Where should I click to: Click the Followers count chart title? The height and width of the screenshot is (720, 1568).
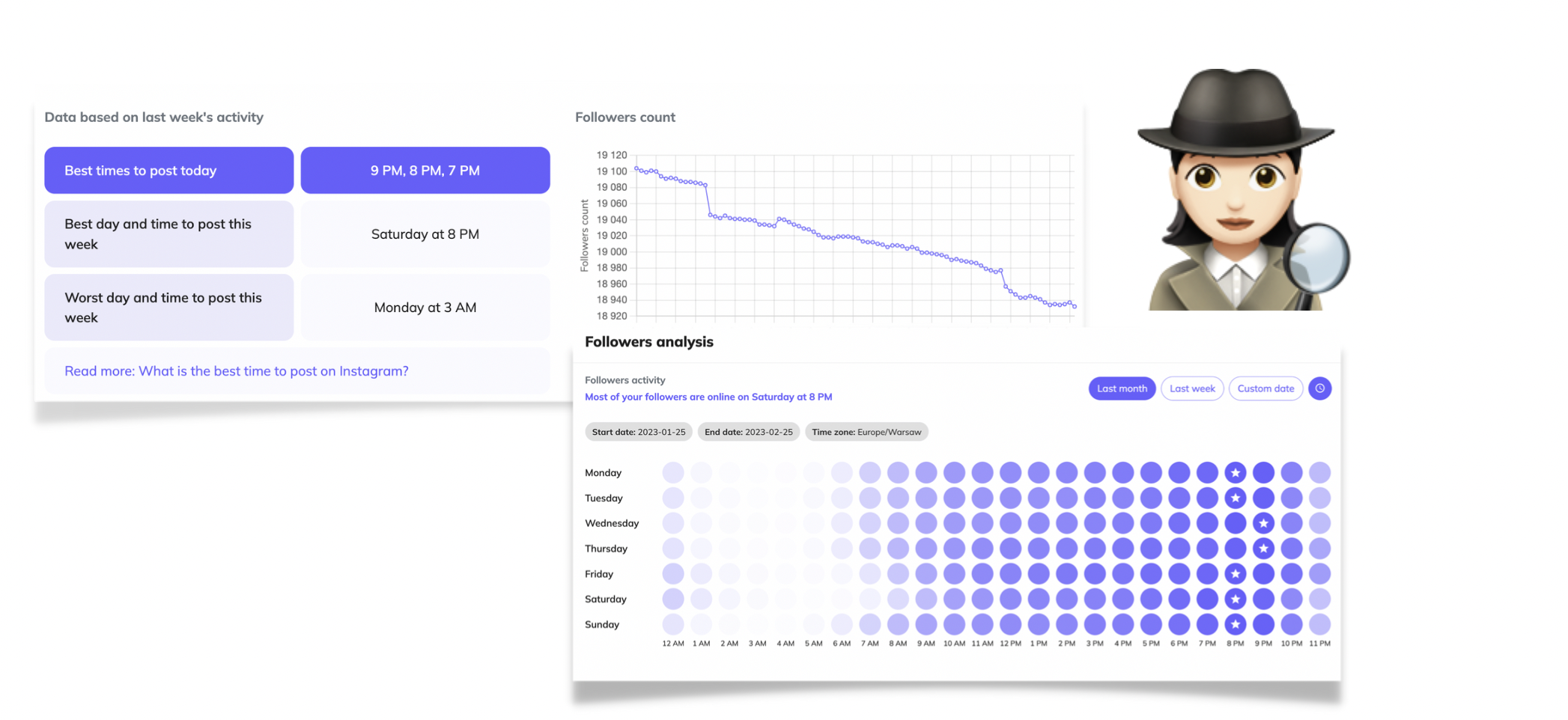625,118
